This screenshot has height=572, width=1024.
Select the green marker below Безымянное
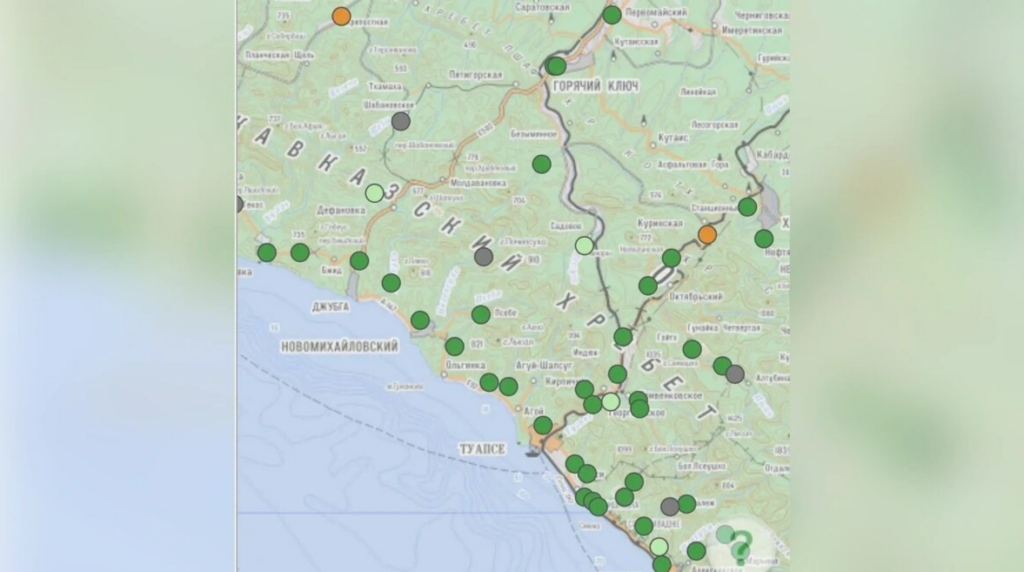click(541, 164)
